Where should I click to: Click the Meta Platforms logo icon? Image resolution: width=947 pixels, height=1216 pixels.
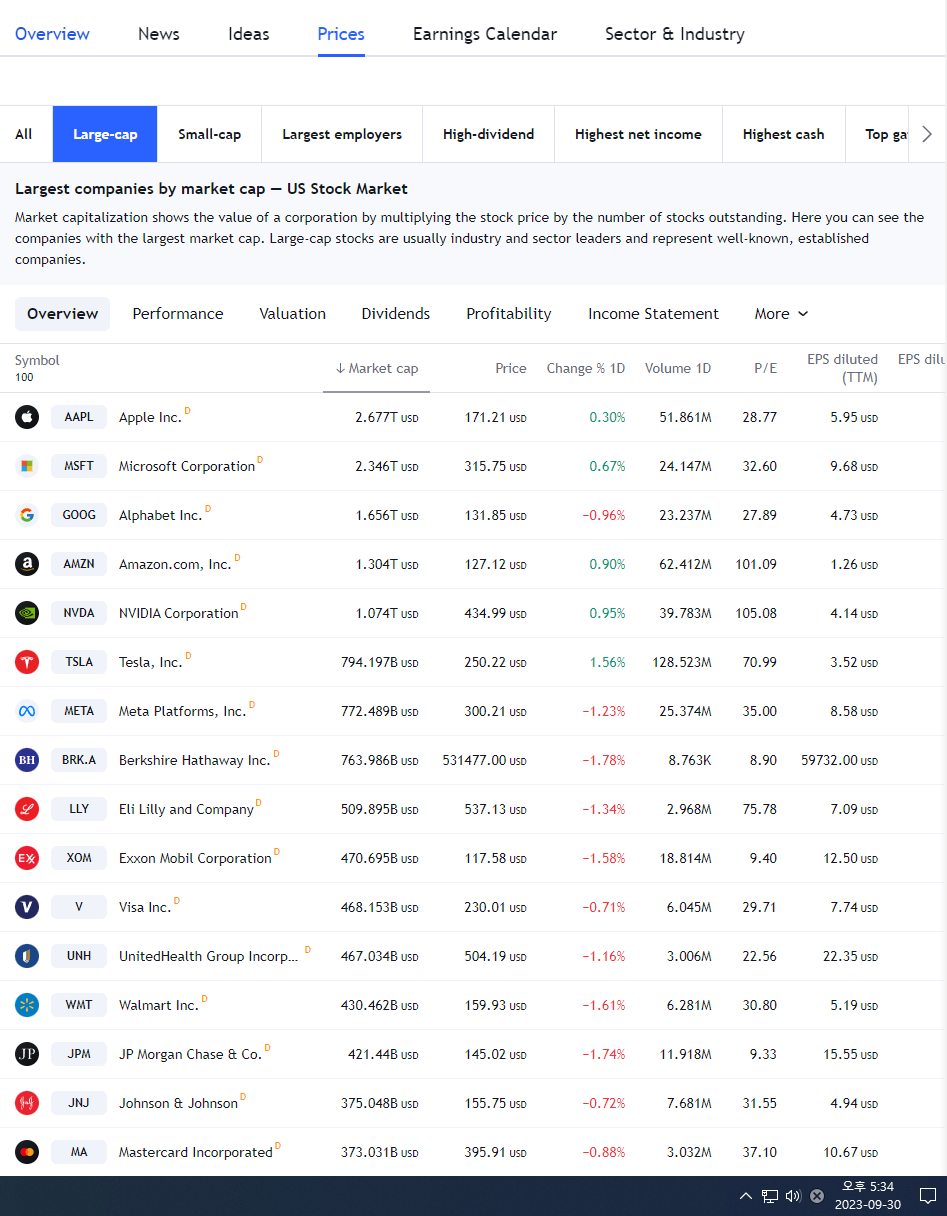[x=27, y=711]
